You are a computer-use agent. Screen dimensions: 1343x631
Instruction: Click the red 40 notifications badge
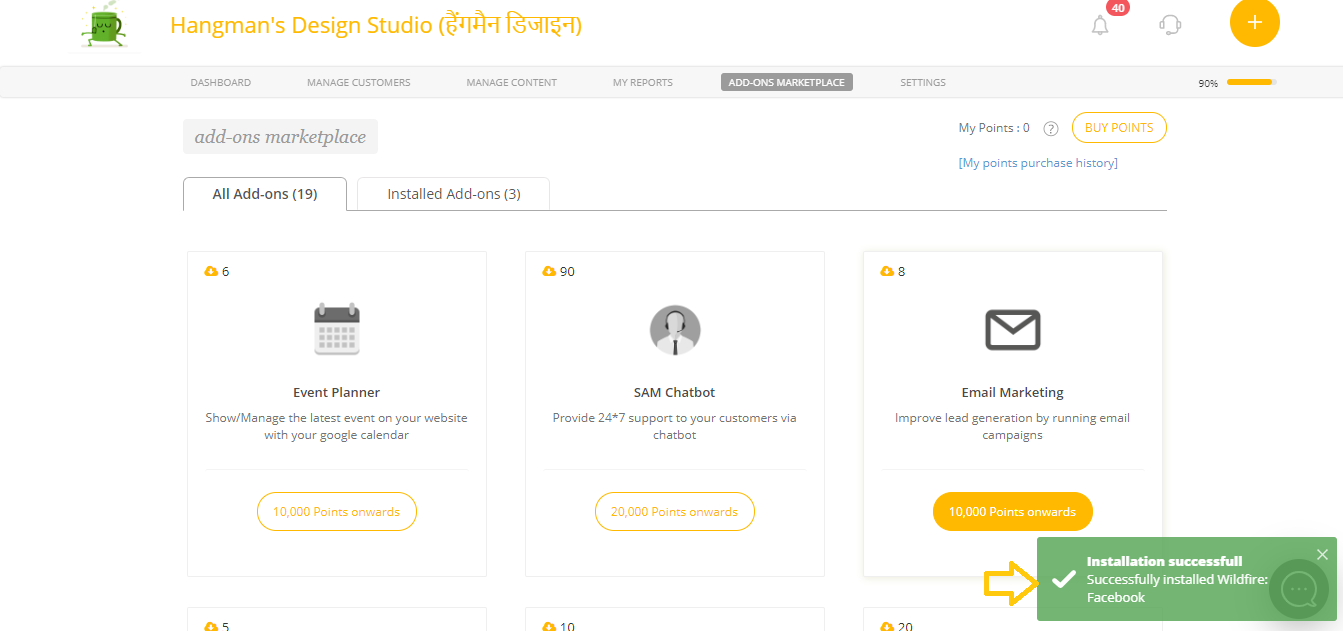click(x=1118, y=8)
